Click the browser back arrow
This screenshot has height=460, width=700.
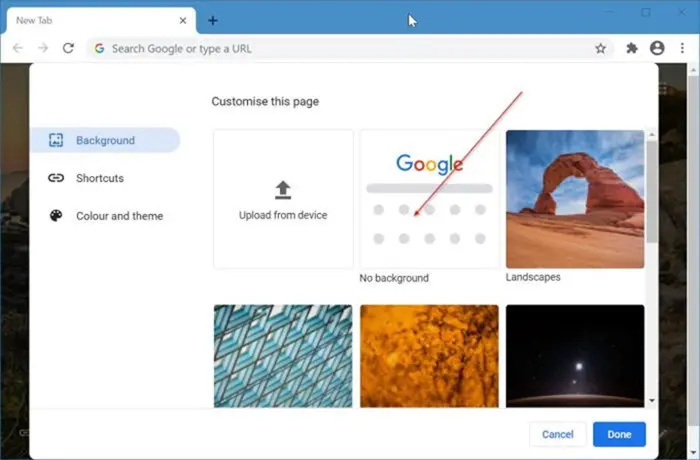tap(17, 48)
